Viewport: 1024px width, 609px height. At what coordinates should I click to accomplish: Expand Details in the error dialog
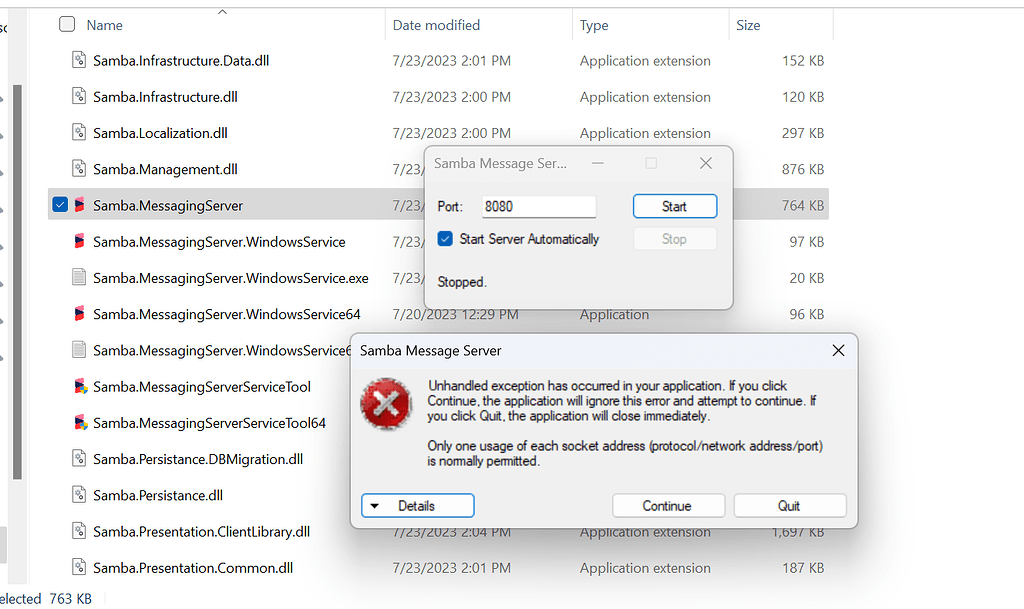coord(417,505)
